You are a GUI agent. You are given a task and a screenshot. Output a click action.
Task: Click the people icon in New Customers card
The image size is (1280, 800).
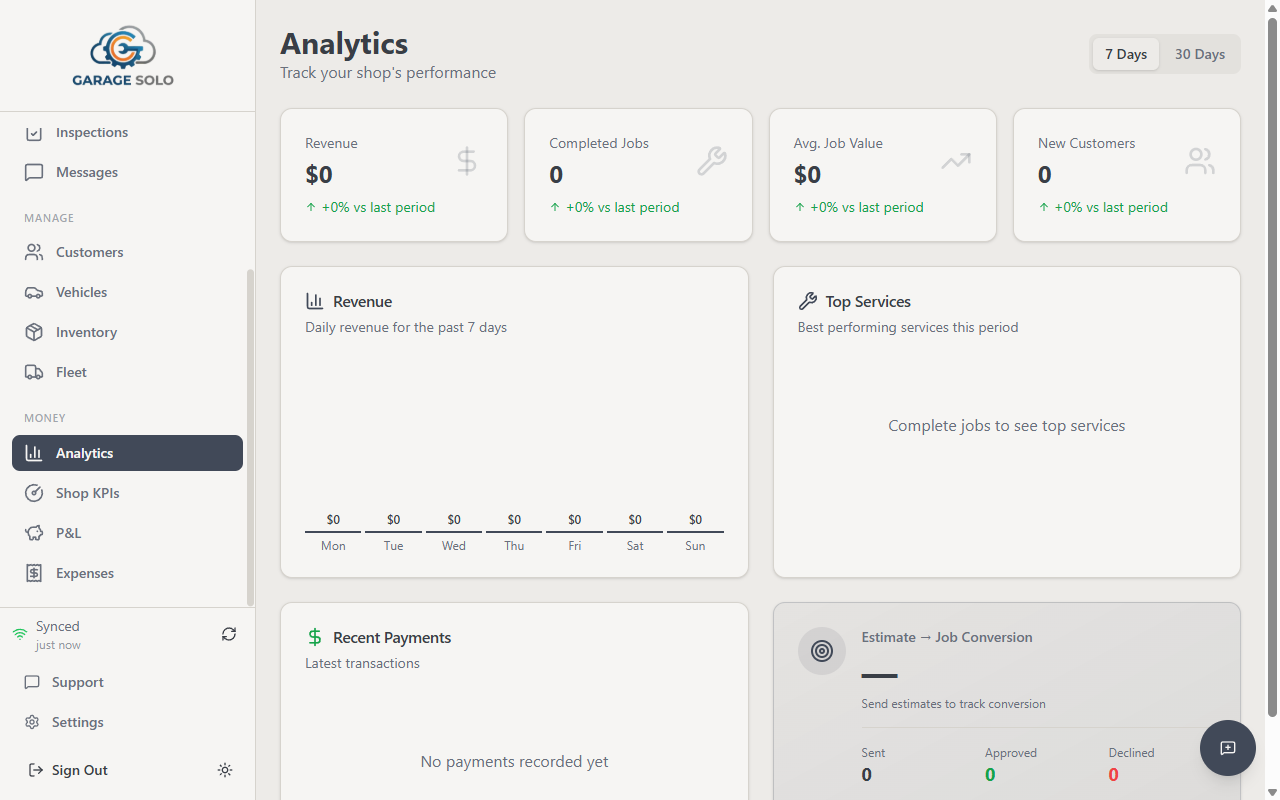pyautogui.click(x=1200, y=161)
